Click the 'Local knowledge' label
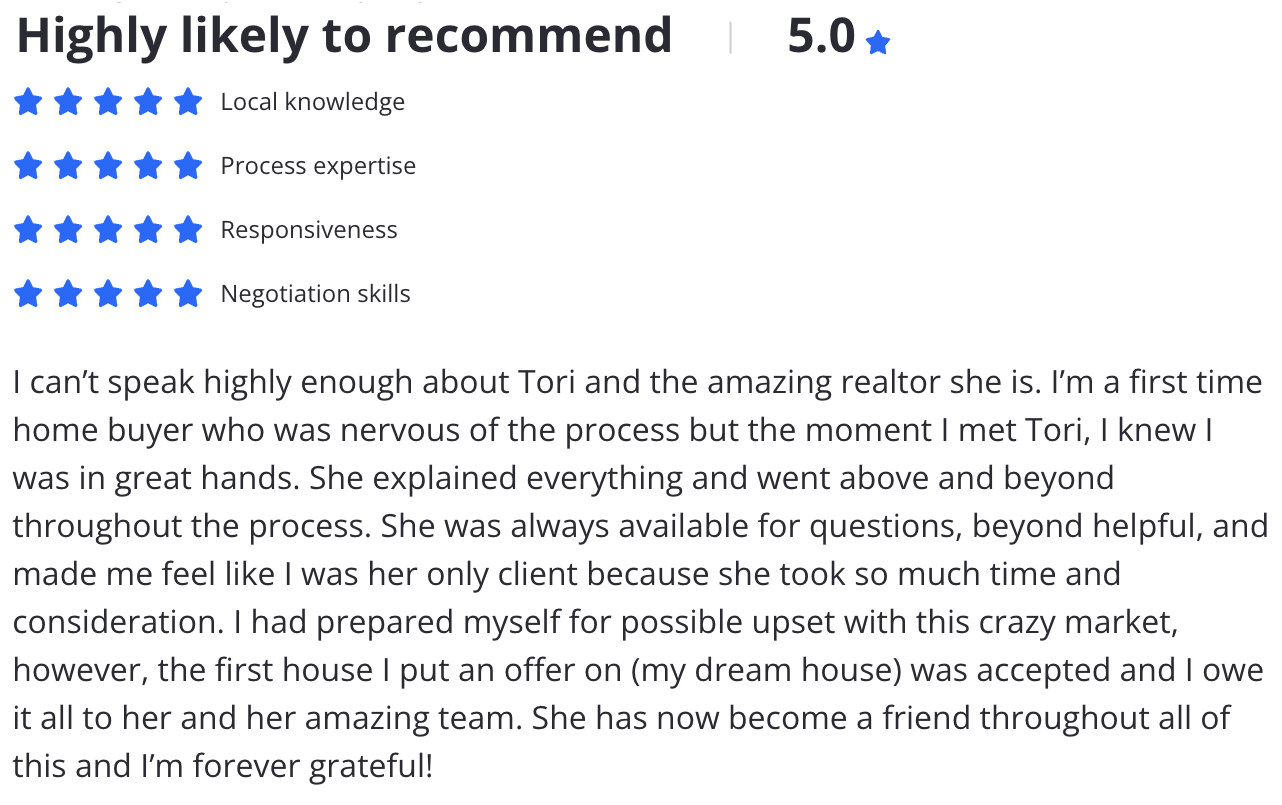This screenshot has width=1282, height=805. (x=313, y=102)
